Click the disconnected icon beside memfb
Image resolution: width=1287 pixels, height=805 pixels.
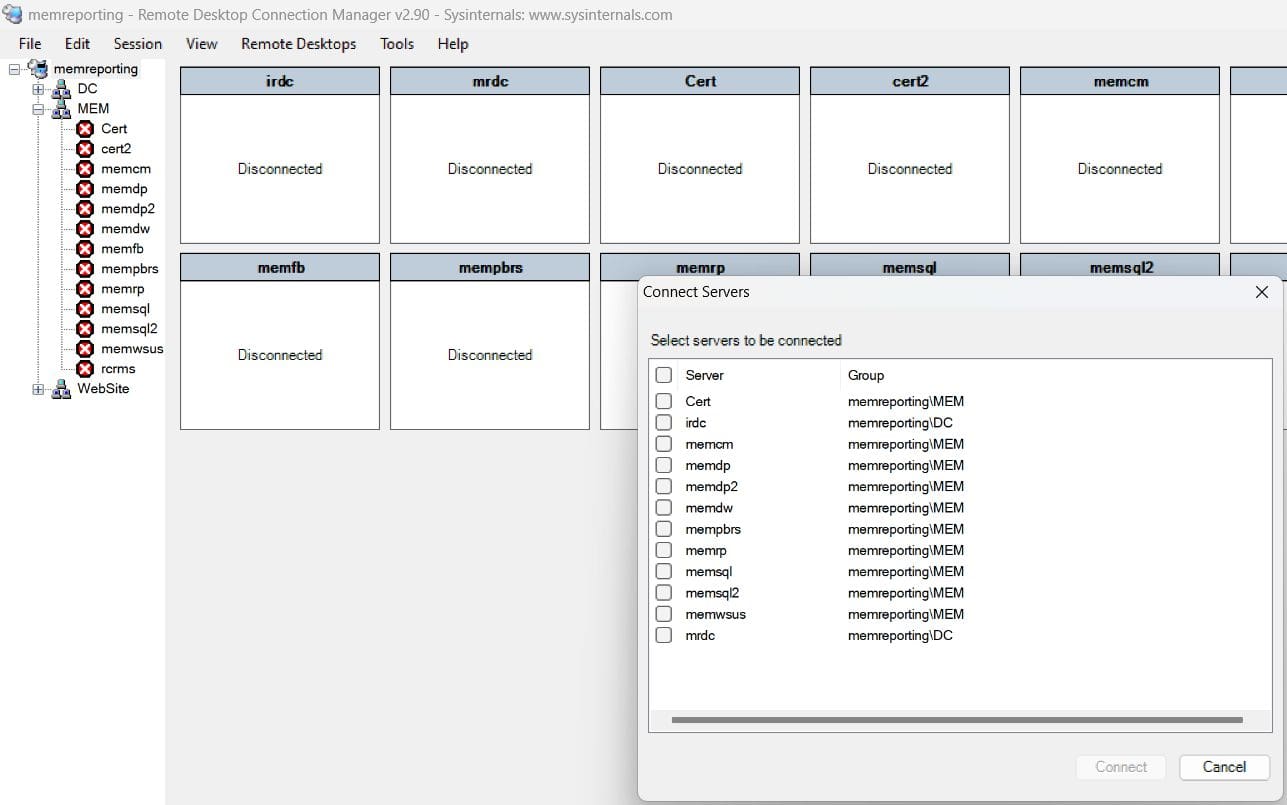85,249
